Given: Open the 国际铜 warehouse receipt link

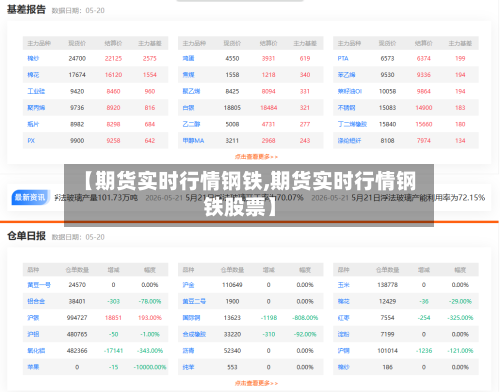Looking at the screenshot, I should pyautogui.click(x=191, y=318).
